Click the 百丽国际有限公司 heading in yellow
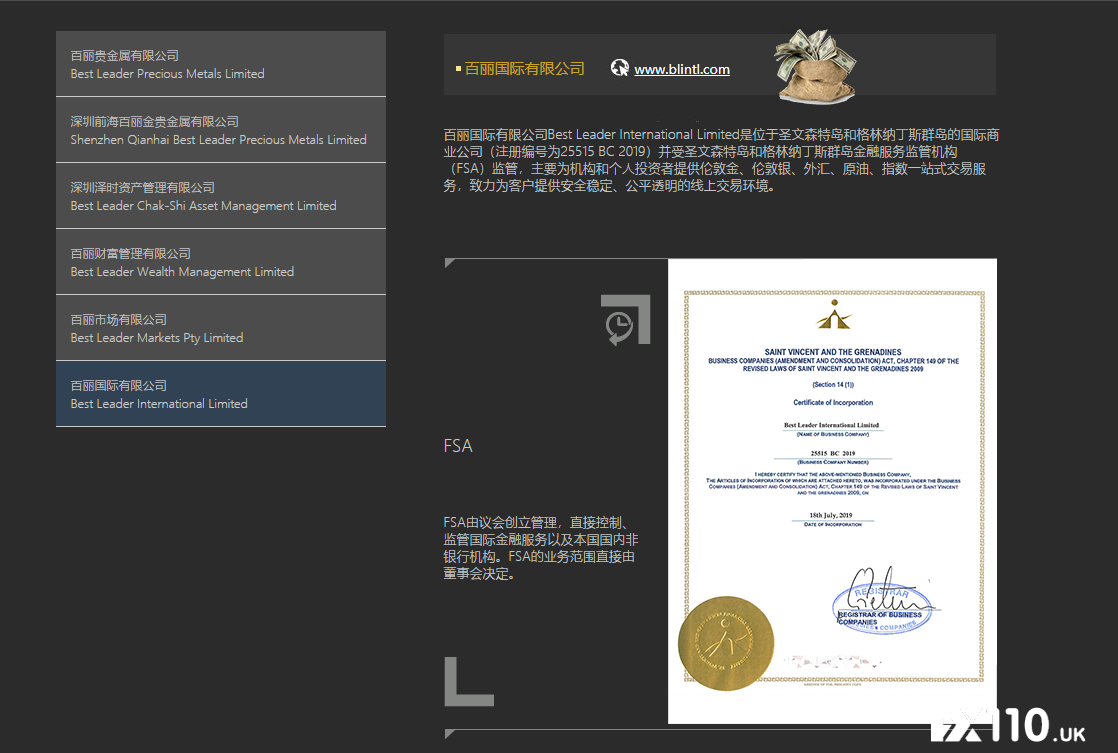This screenshot has height=753, width=1118. [524, 68]
